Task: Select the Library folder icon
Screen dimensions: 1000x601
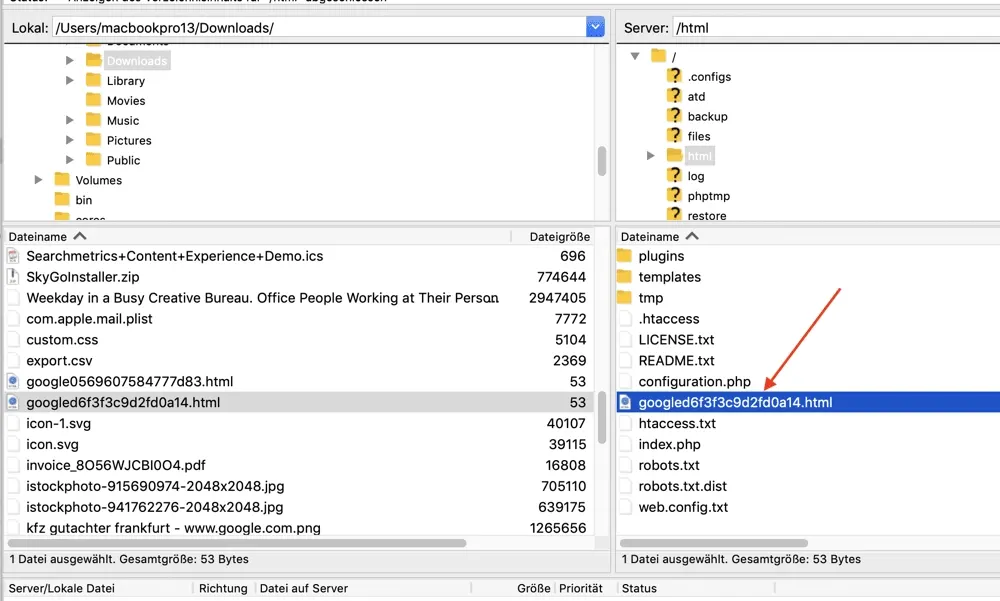Action: (x=94, y=80)
